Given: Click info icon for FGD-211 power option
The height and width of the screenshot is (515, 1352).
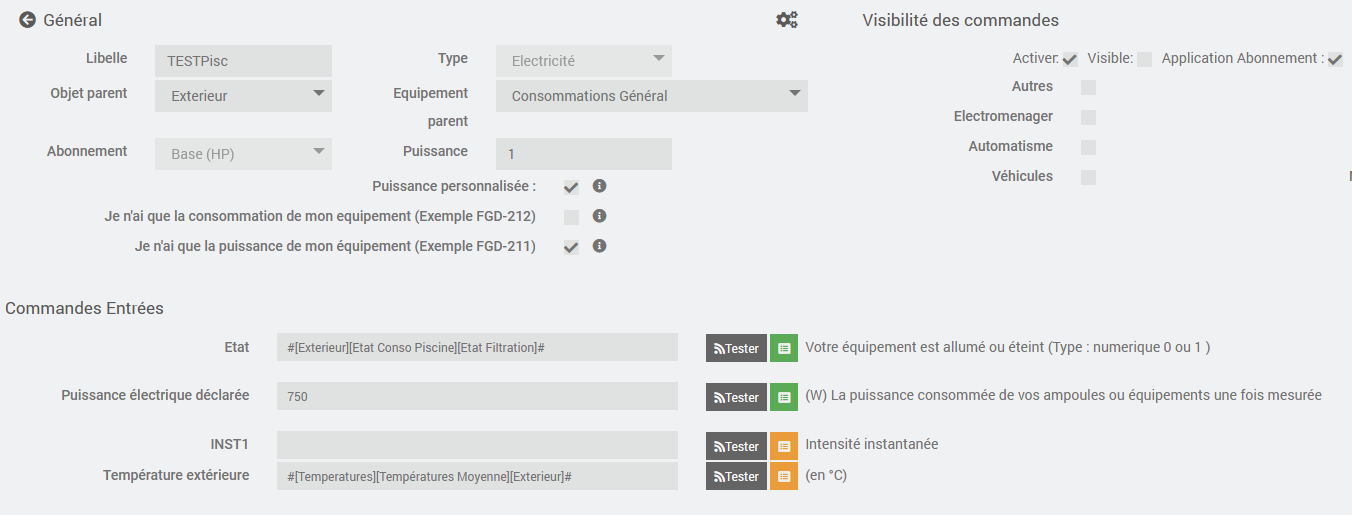Looking at the screenshot, I should tap(599, 246).
